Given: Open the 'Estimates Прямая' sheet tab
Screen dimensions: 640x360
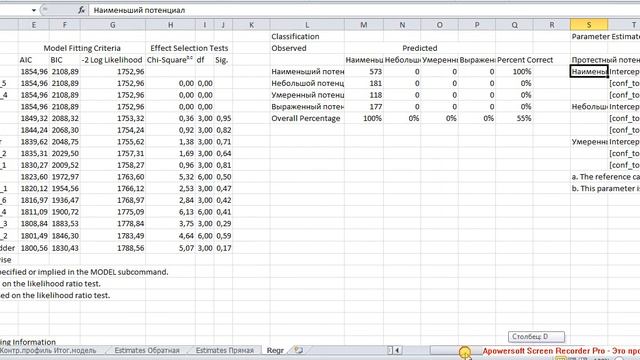Looking at the screenshot, I should click(224, 350).
